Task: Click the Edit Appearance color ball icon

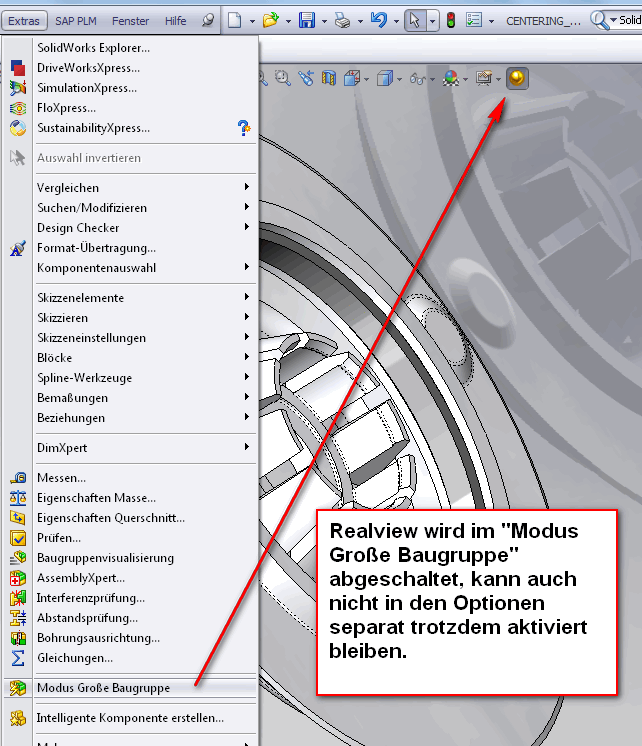Action: [451, 78]
